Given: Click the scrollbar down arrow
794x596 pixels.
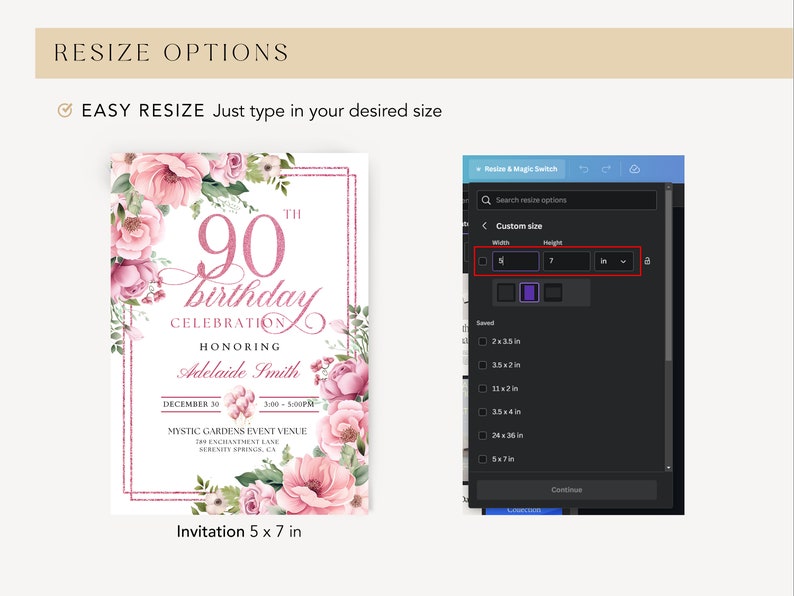Looking at the screenshot, I should click(668, 468).
